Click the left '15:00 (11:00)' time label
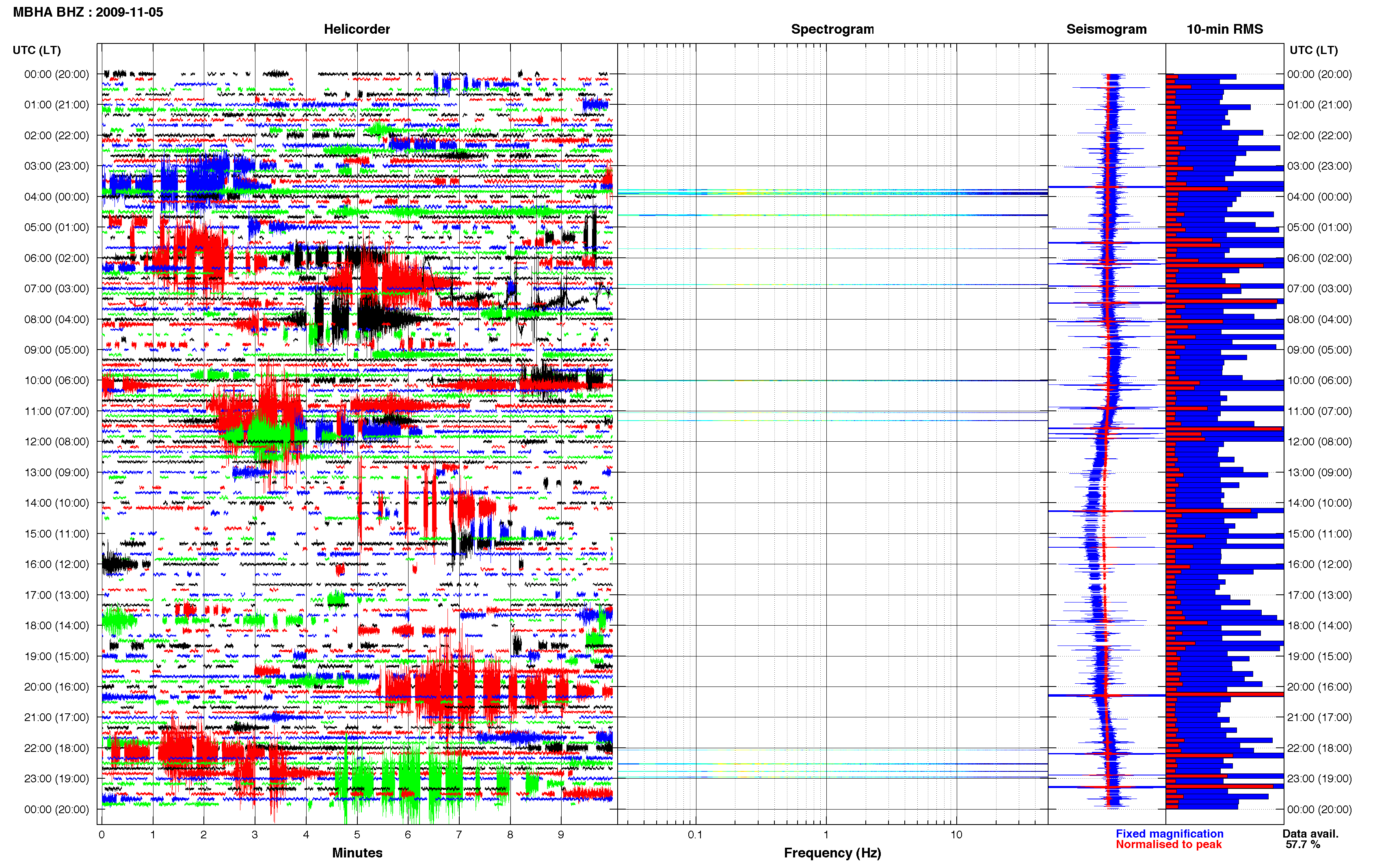 click(56, 534)
